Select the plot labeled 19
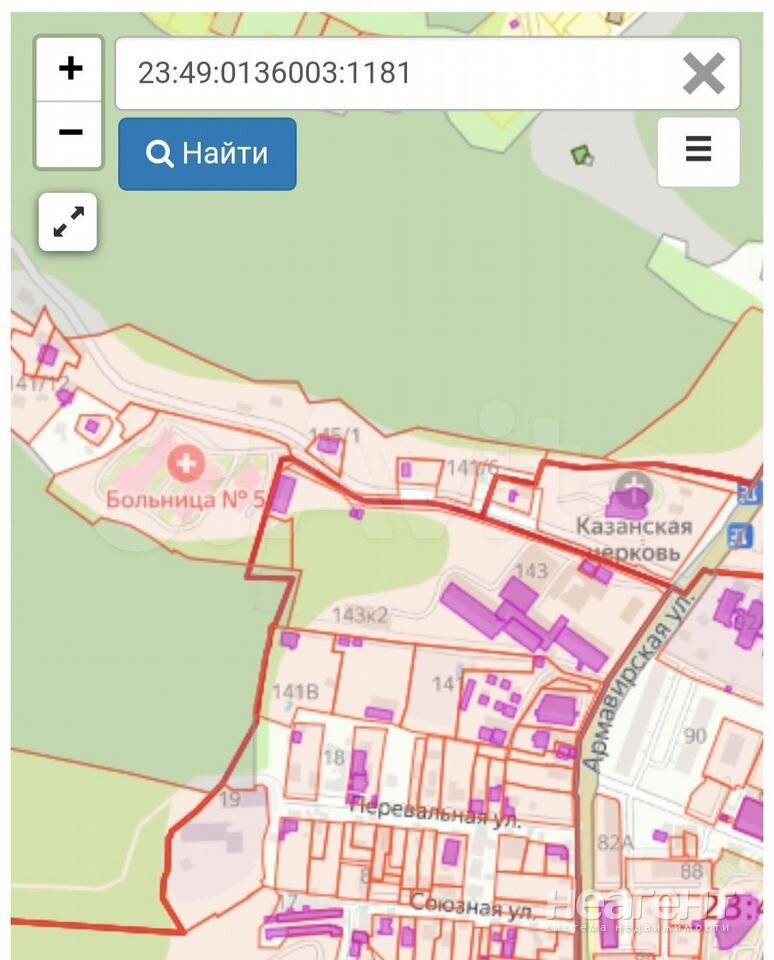 coord(229,799)
